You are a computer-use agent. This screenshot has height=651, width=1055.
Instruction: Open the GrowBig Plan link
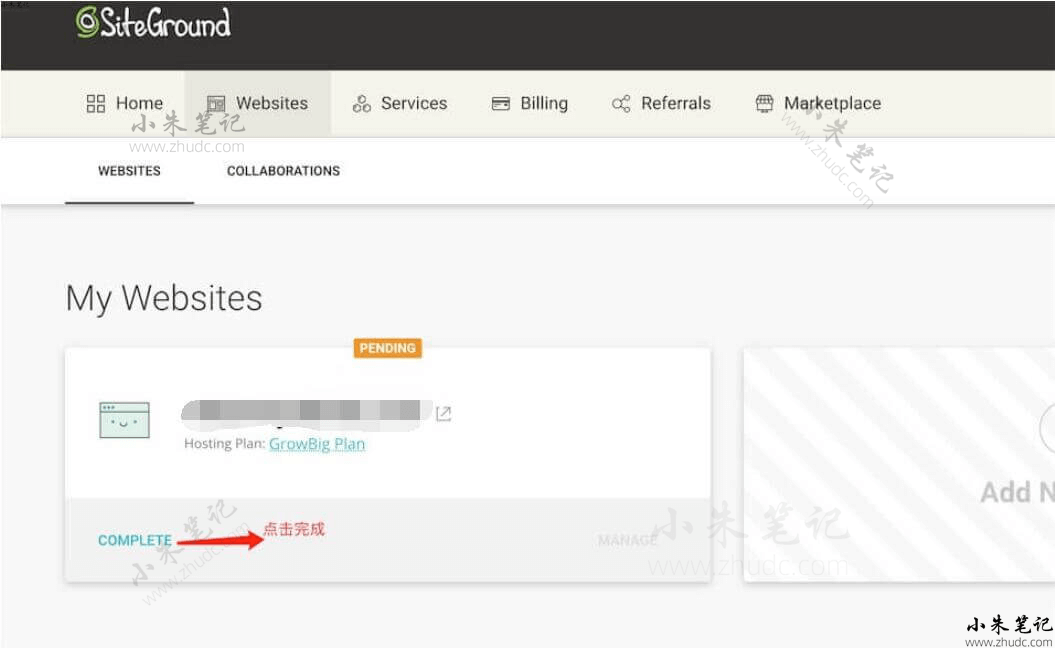pyautogui.click(x=317, y=444)
